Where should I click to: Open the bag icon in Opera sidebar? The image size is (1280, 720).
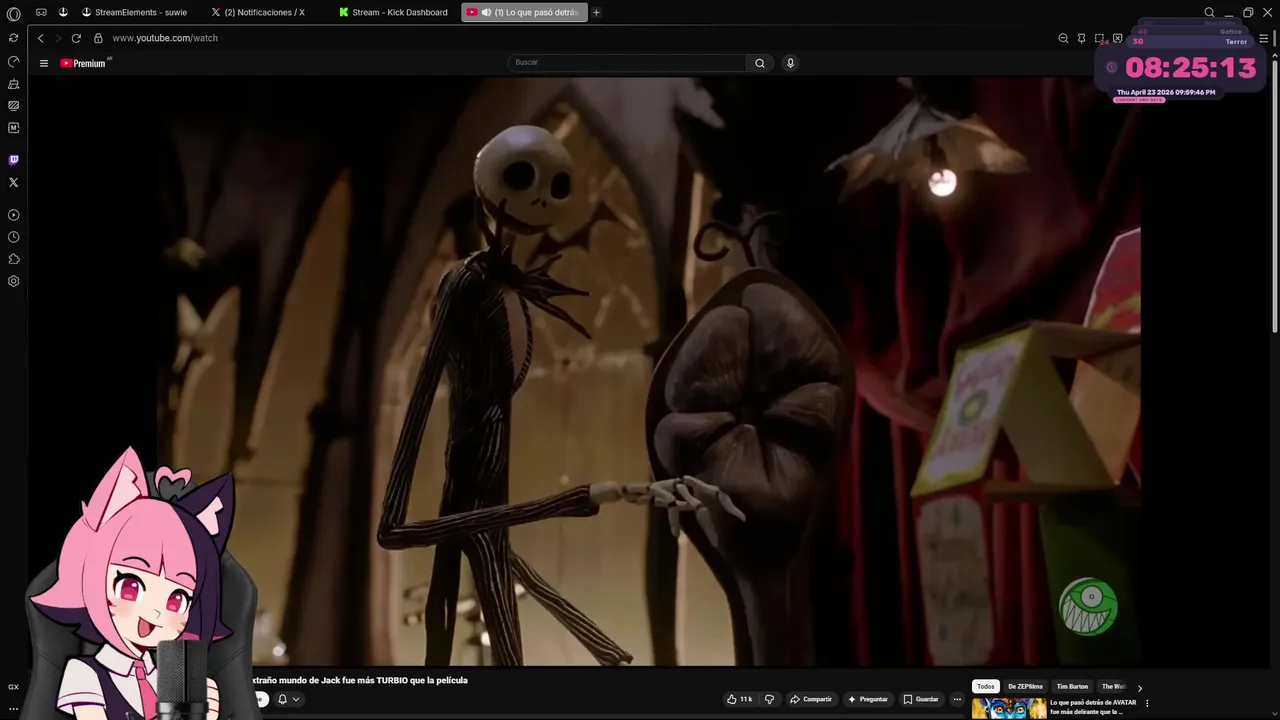point(13,84)
